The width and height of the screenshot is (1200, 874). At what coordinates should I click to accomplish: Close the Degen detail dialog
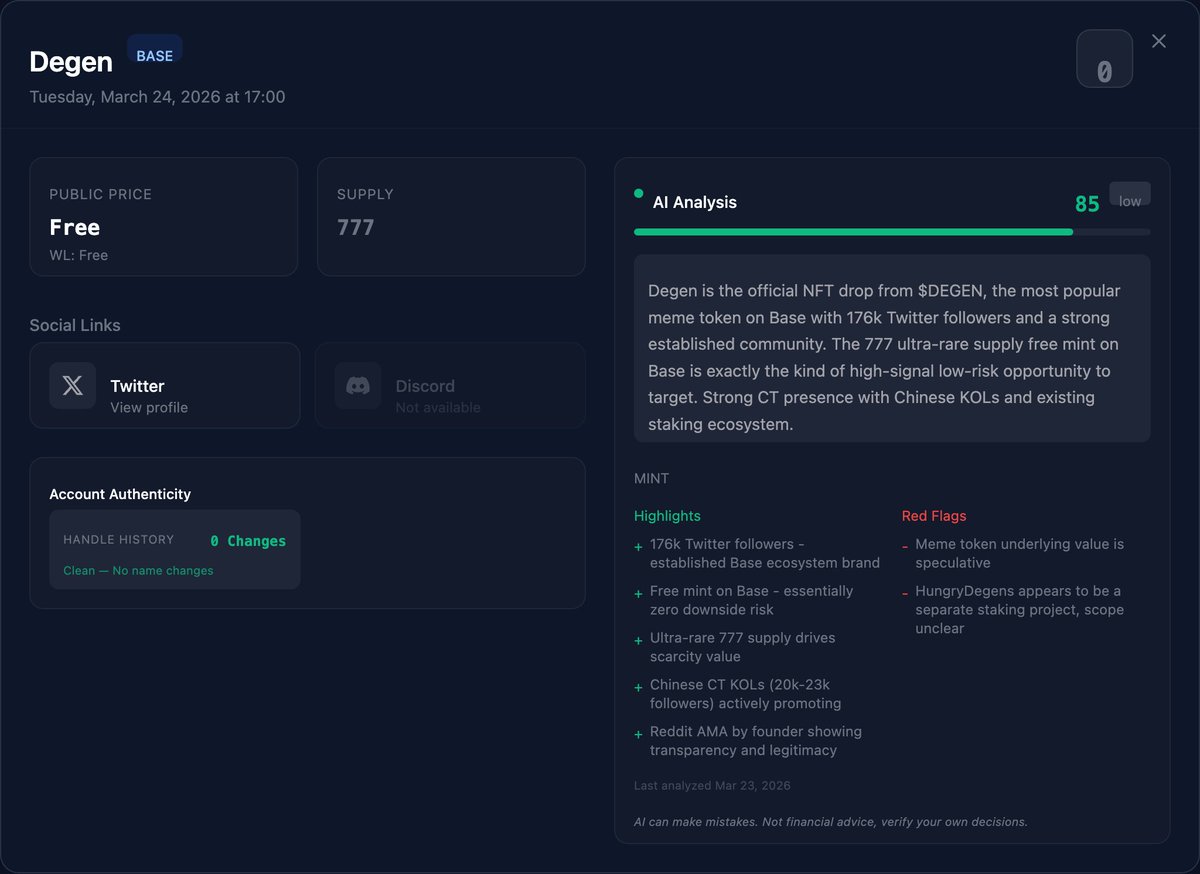[x=1159, y=41]
